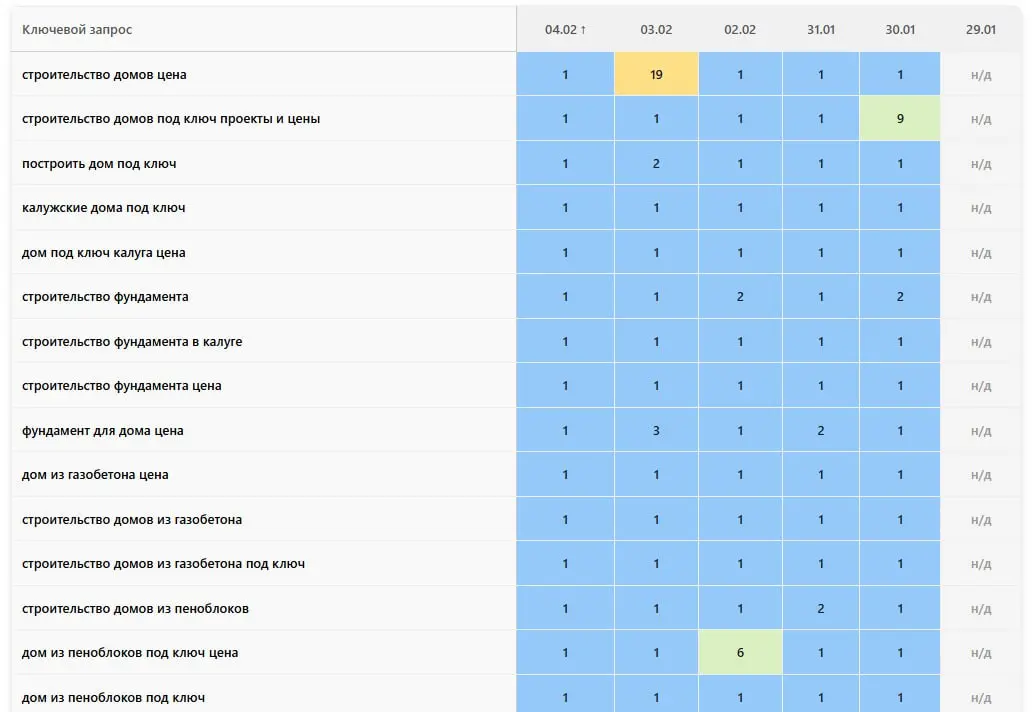This screenshot has height=712, width=1033.
Task: Open keyword 'строительство фундамента в калуге'
Action: point(132,341)
